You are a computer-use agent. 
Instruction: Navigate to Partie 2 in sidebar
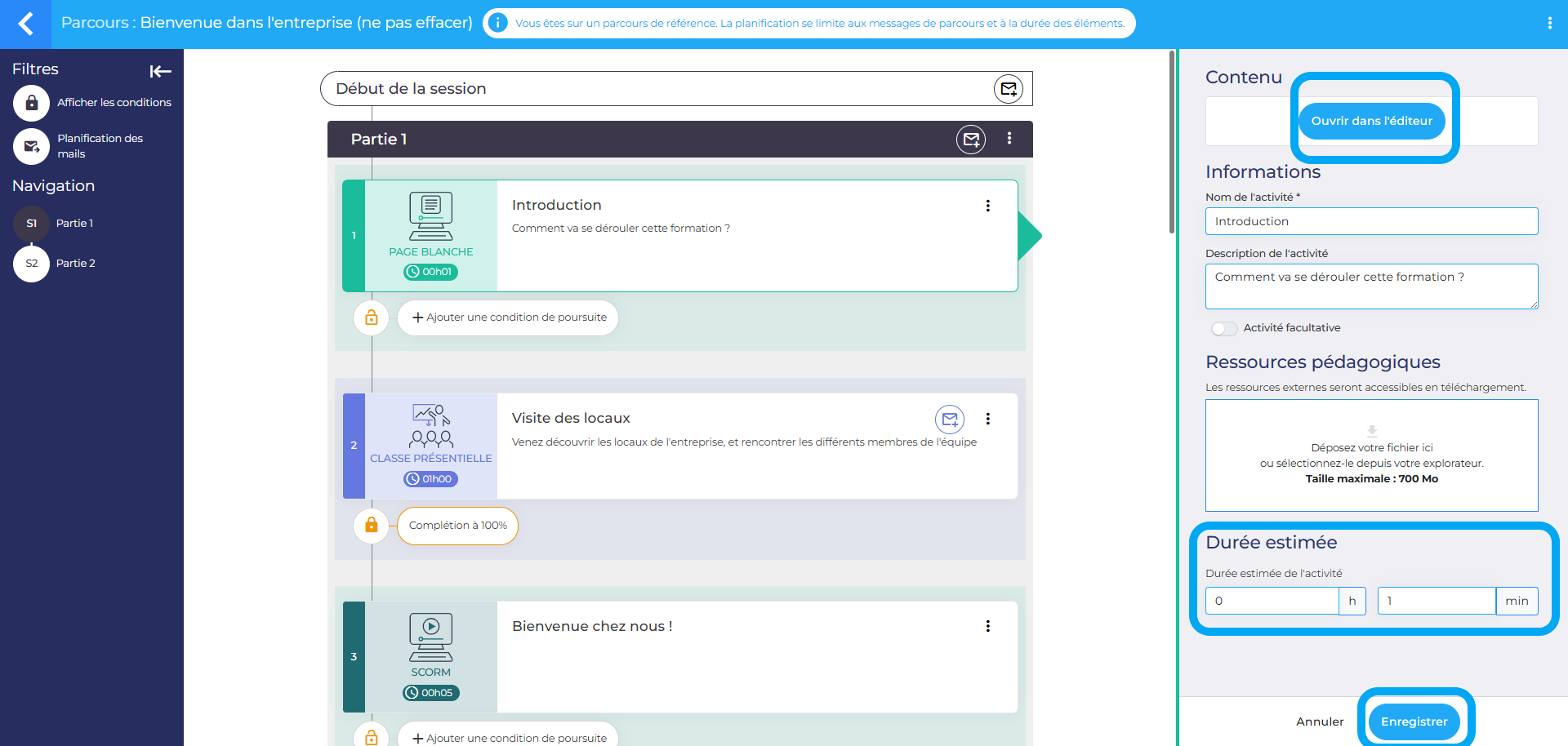(x=75, y=264)
